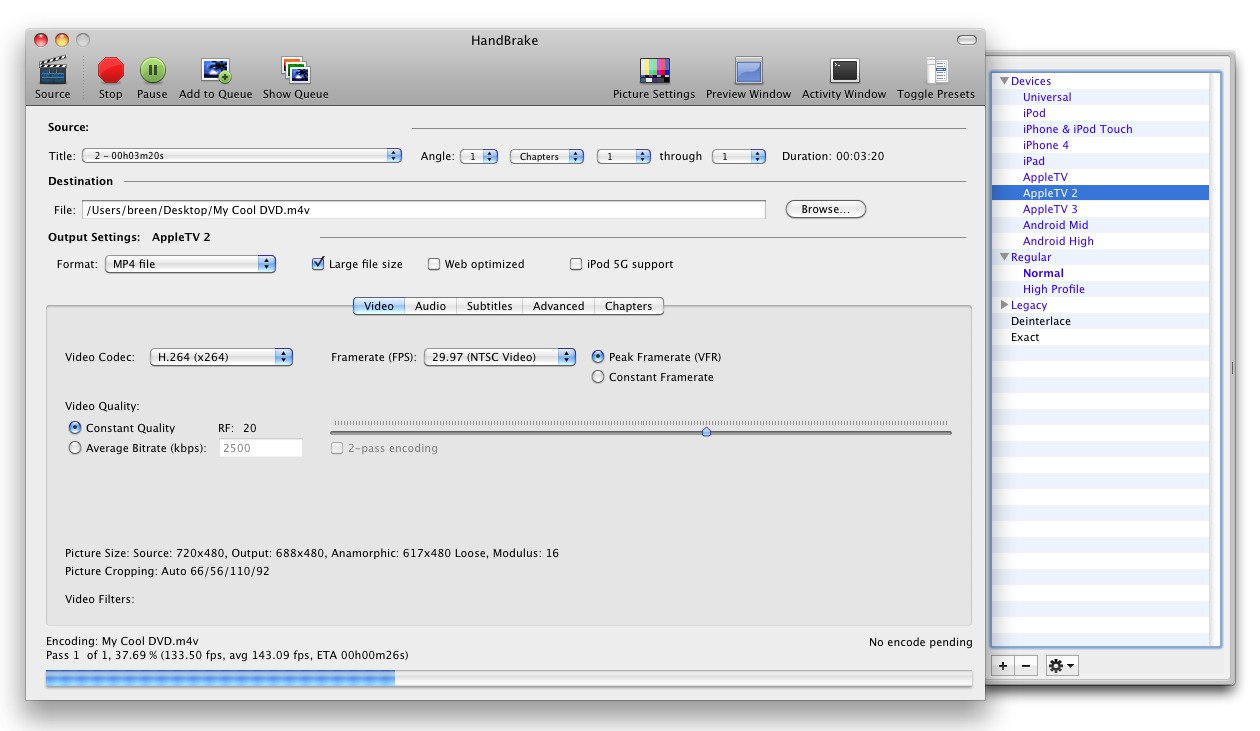Open the Framerate (FPS) dropdown

[x=500, y=357]
